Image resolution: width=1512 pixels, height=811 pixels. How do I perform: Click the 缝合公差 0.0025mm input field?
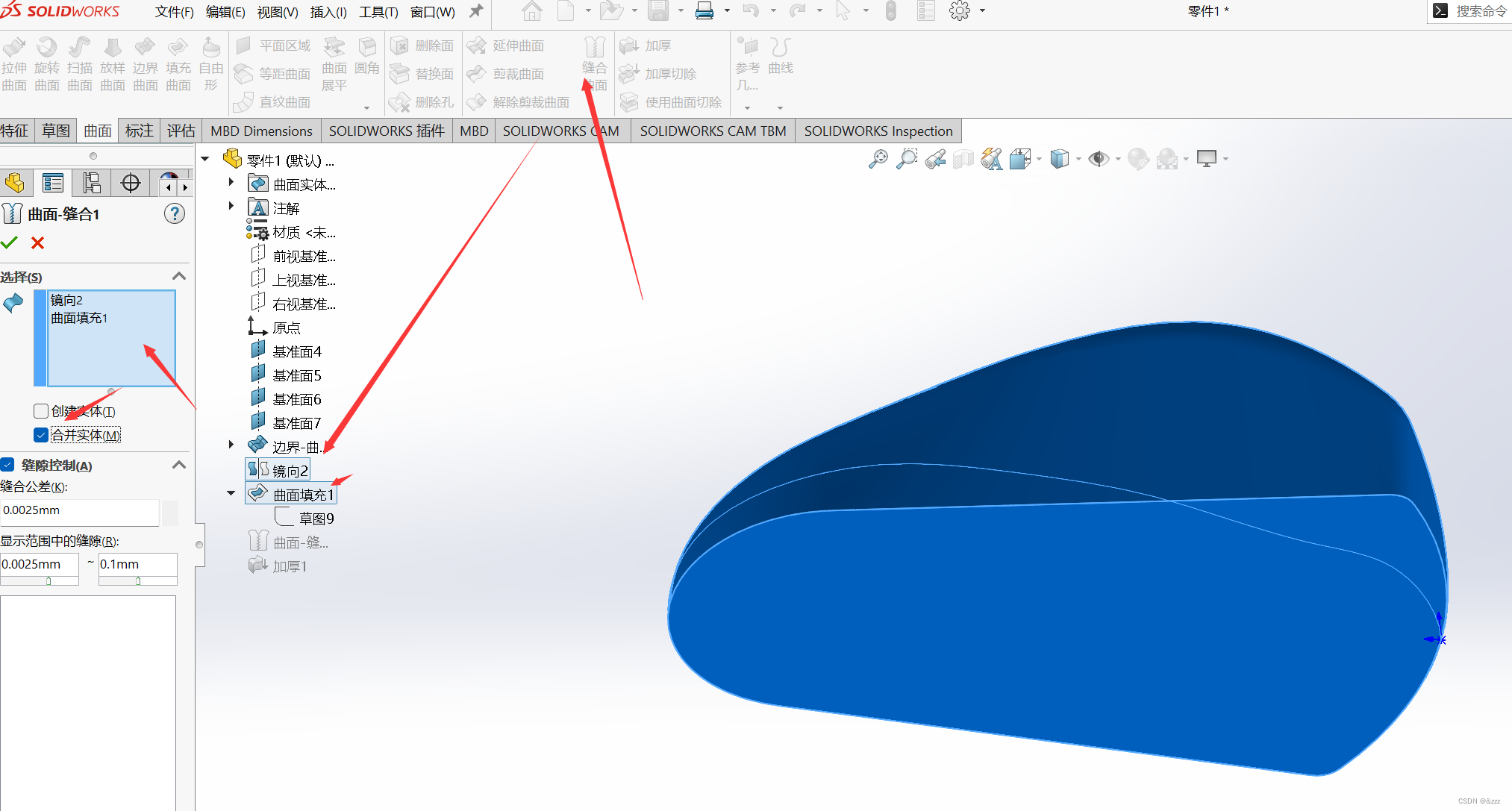(79, 511)
